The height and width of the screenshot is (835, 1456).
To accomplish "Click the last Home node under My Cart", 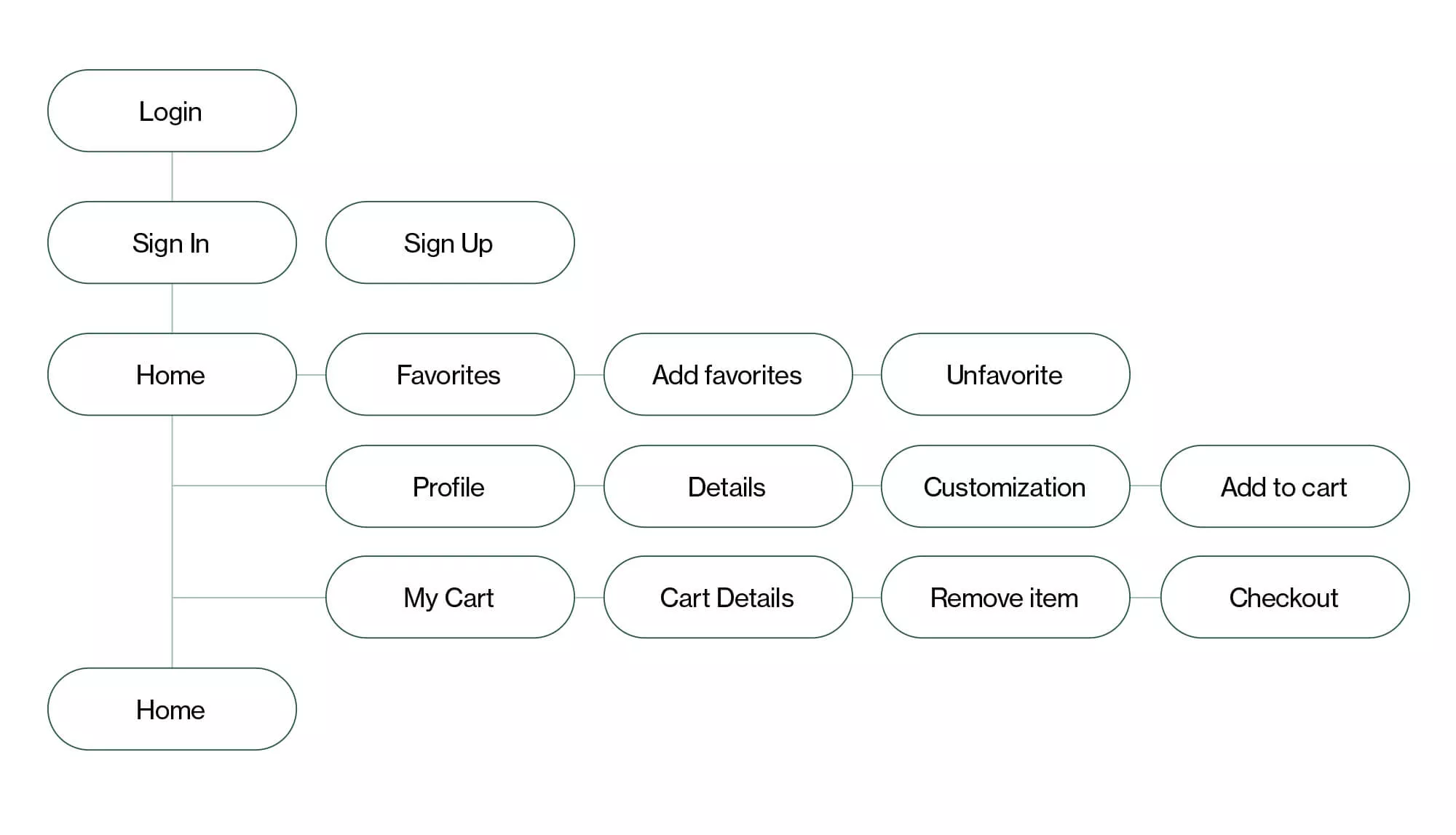I will pyautogui.click(x=172, y=709).
